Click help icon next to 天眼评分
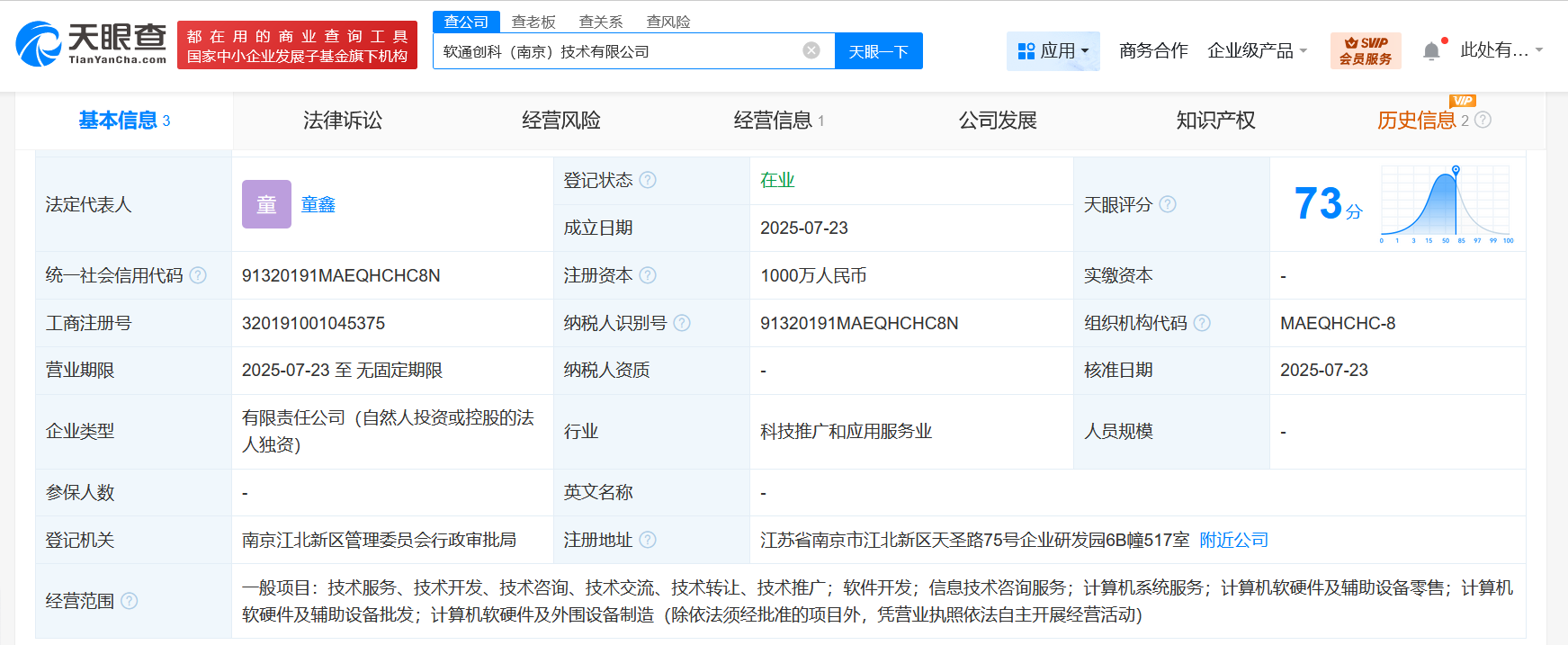Viewport: 1568px width, 645px height. pyautogui.click(x=1168, y=204)
